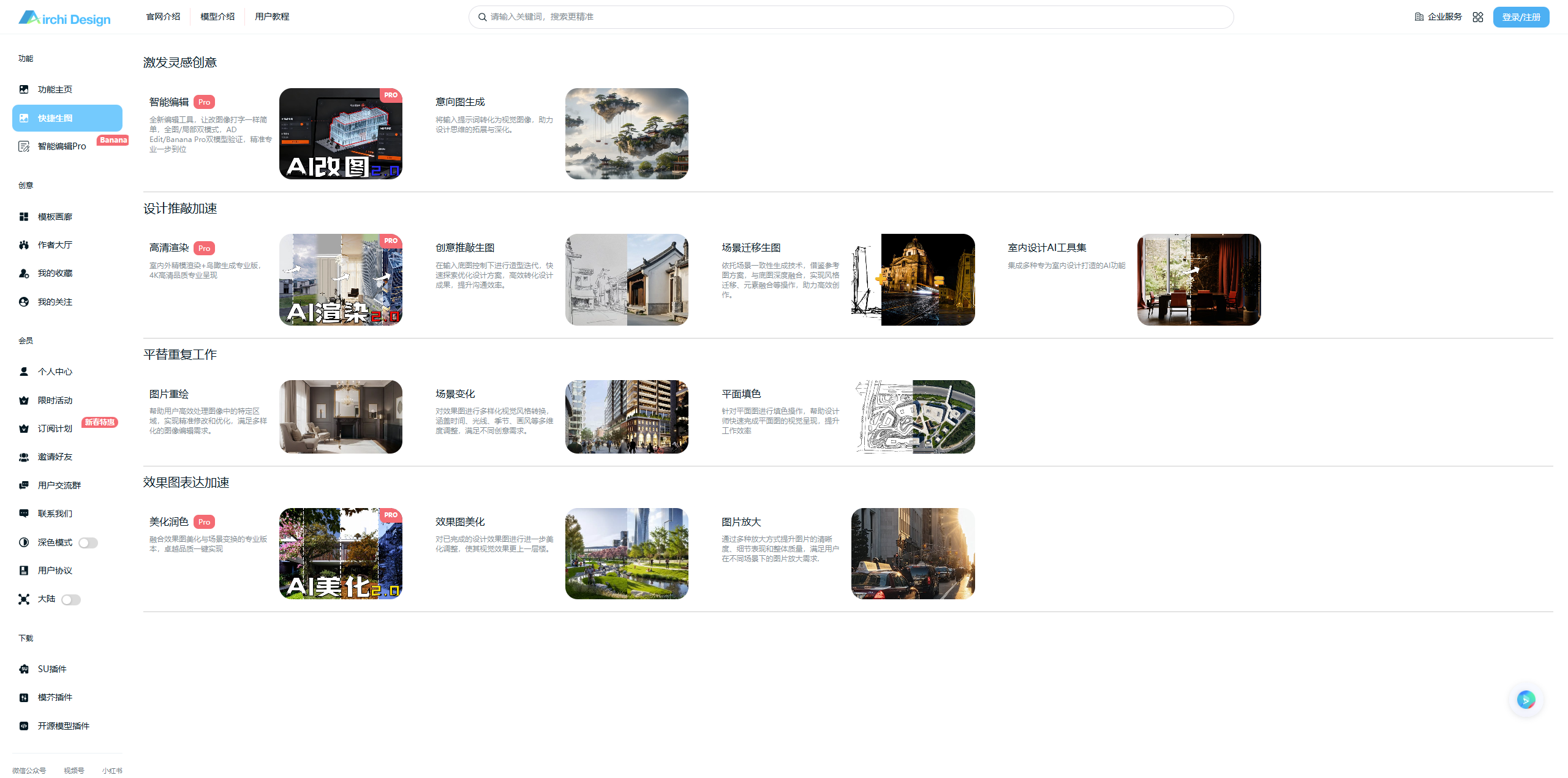Open 邀请好友 invite friends icon
1568x778 pixels.
(24, 457)
